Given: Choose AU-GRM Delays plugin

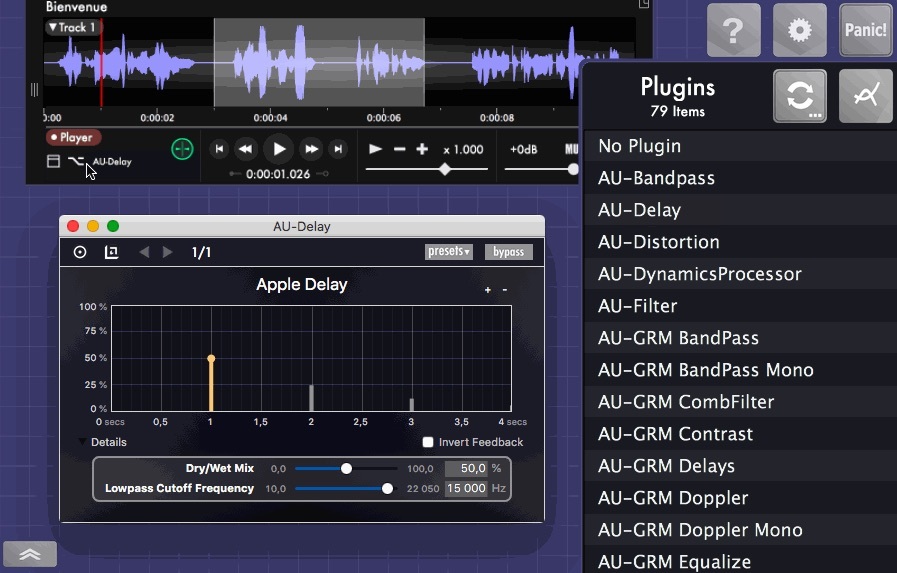Looking at the screenshot, I should click(740, 466).
